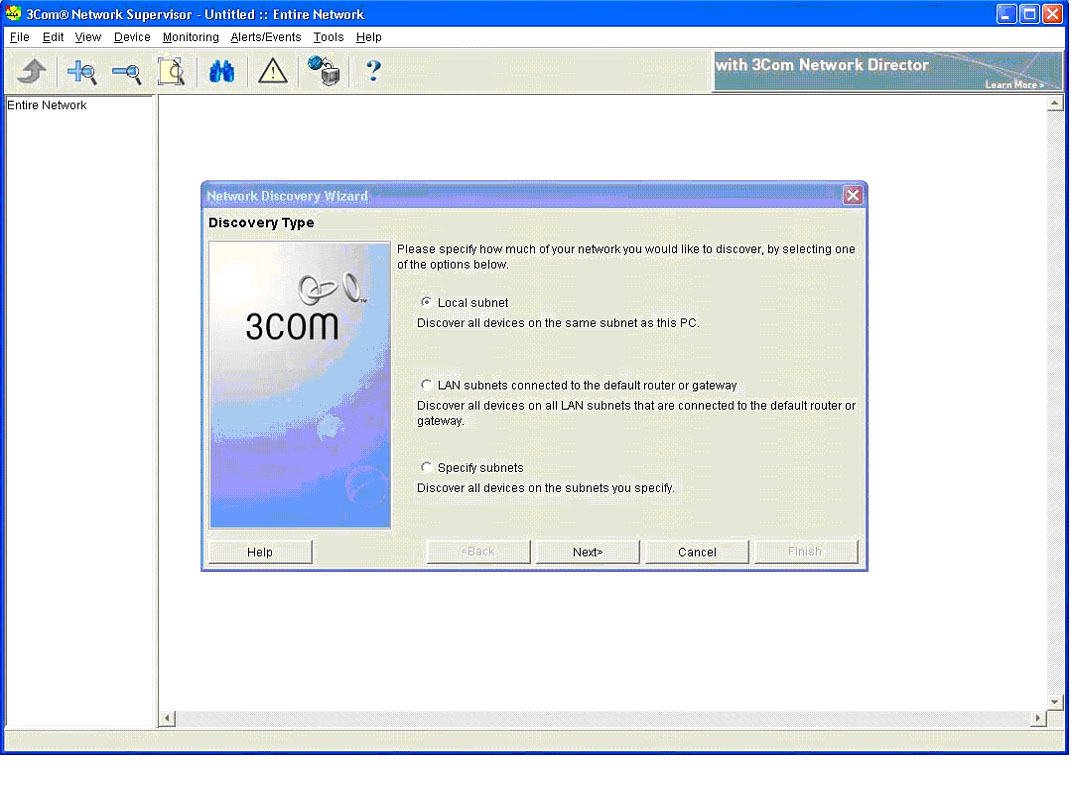The width and height of the screenshot is (1071, 785).
Task: Open the Edit menu
Action: [53, 37]
